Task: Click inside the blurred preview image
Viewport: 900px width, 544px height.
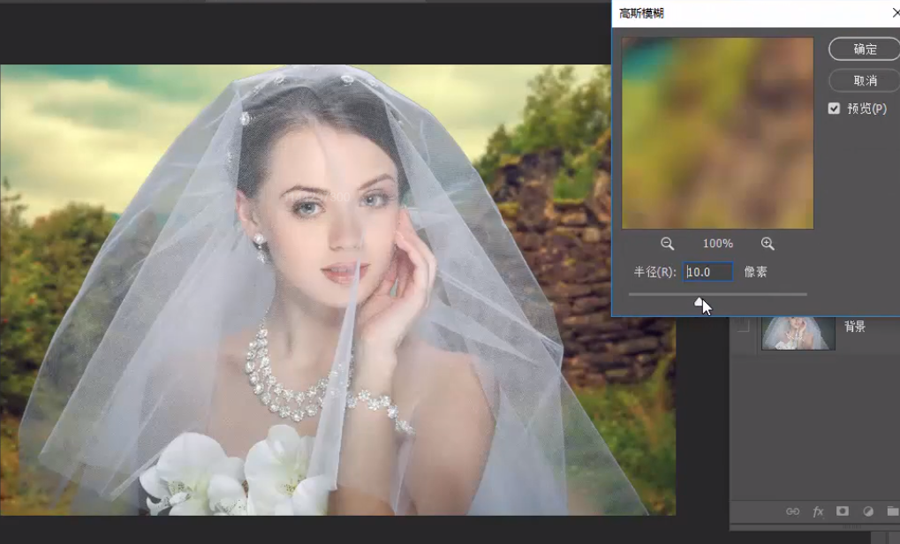Action: point(717,133)
